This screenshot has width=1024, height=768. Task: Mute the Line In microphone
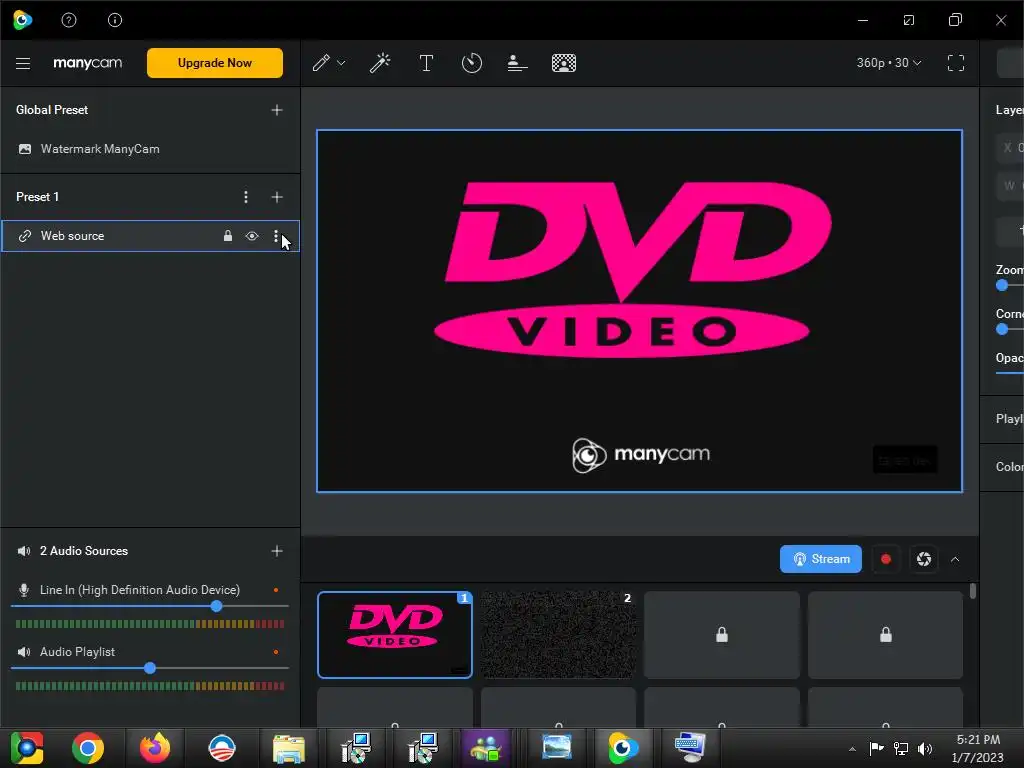pos(24,590)
